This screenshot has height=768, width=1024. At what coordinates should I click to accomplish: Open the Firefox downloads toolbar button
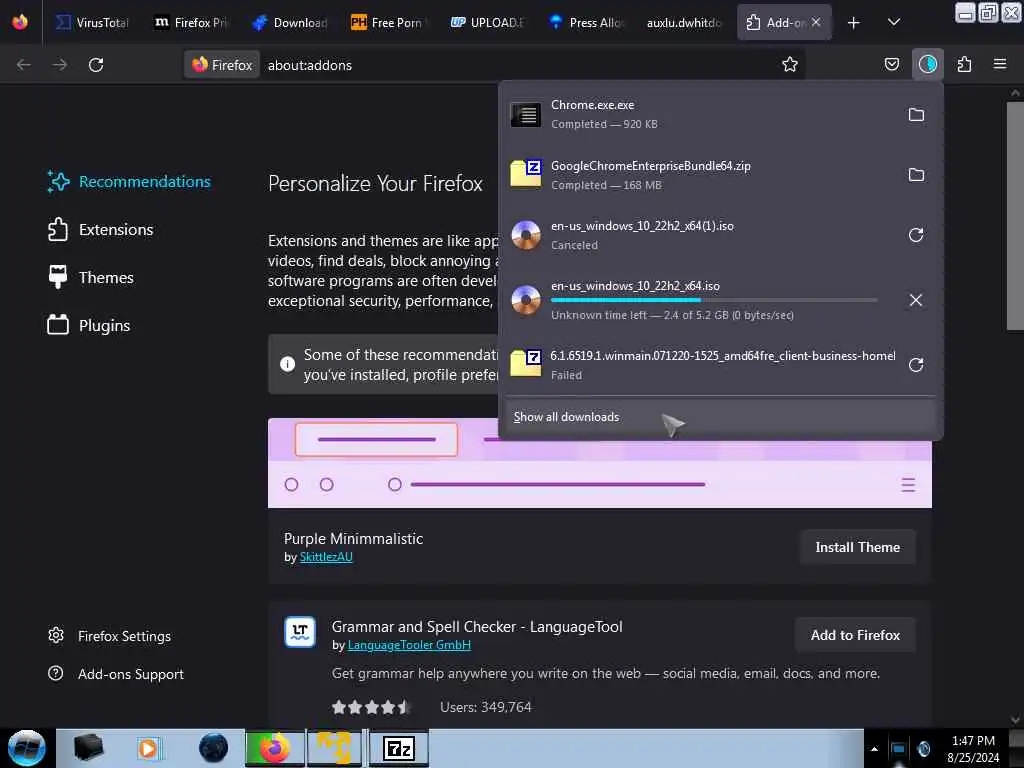click(x=927, y=64)
